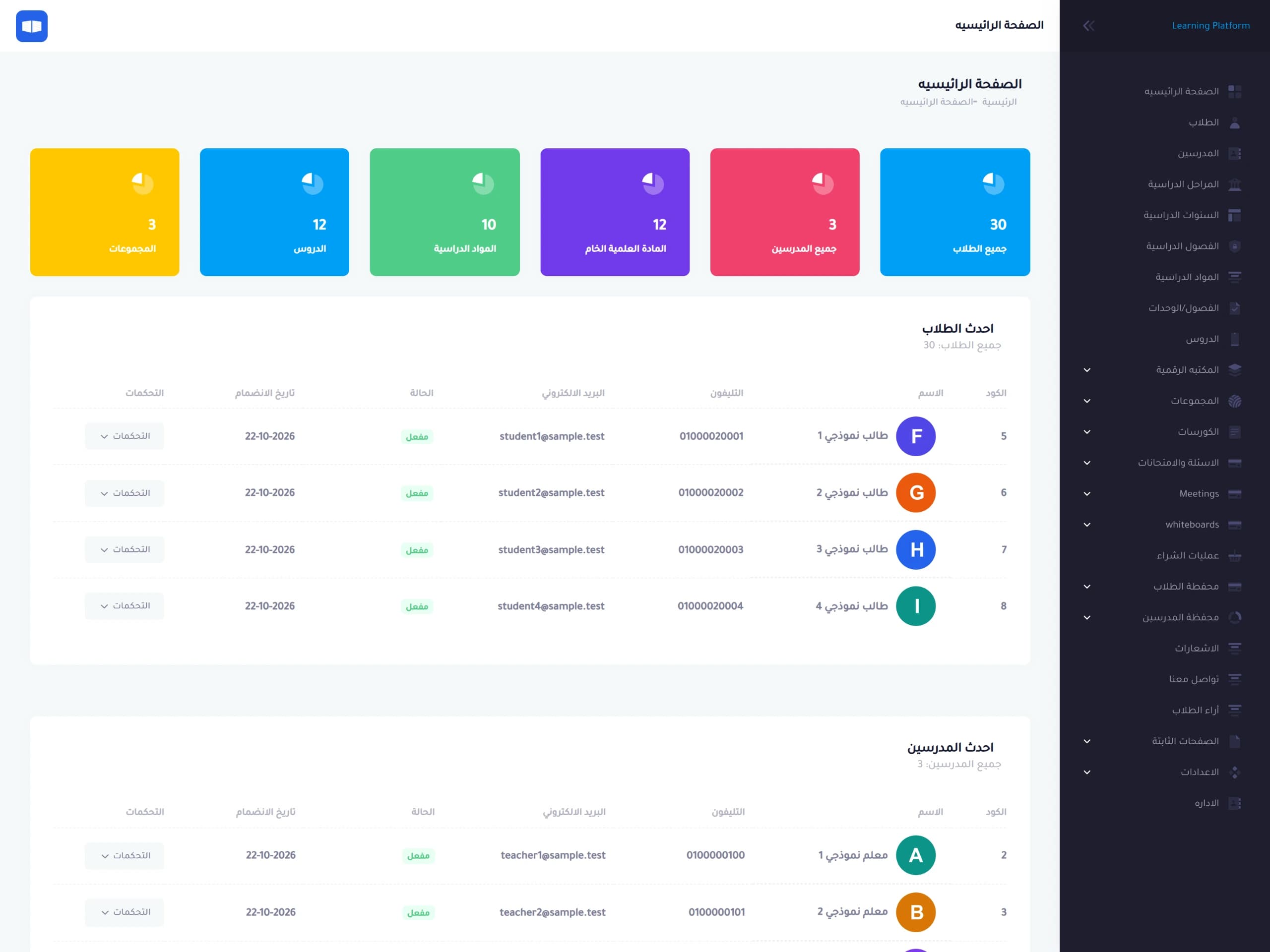Click the person icon for الطلاب
Image resolution: width=1270 pixels, height=952 pixels.
(x=1234, y=122)
